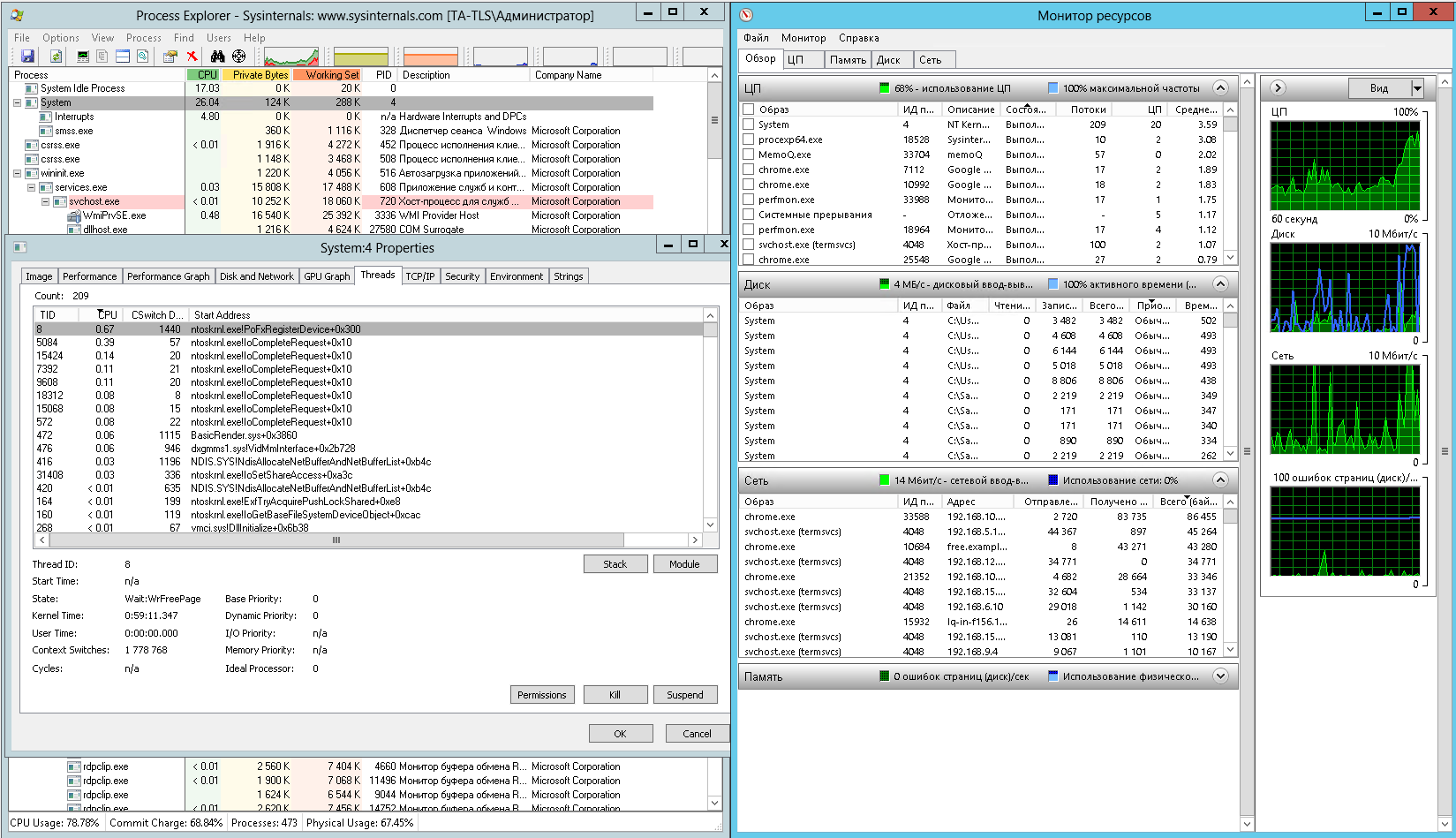
Task: Click the Refresh Now toolbar icon
Action: tap(56, 57)
